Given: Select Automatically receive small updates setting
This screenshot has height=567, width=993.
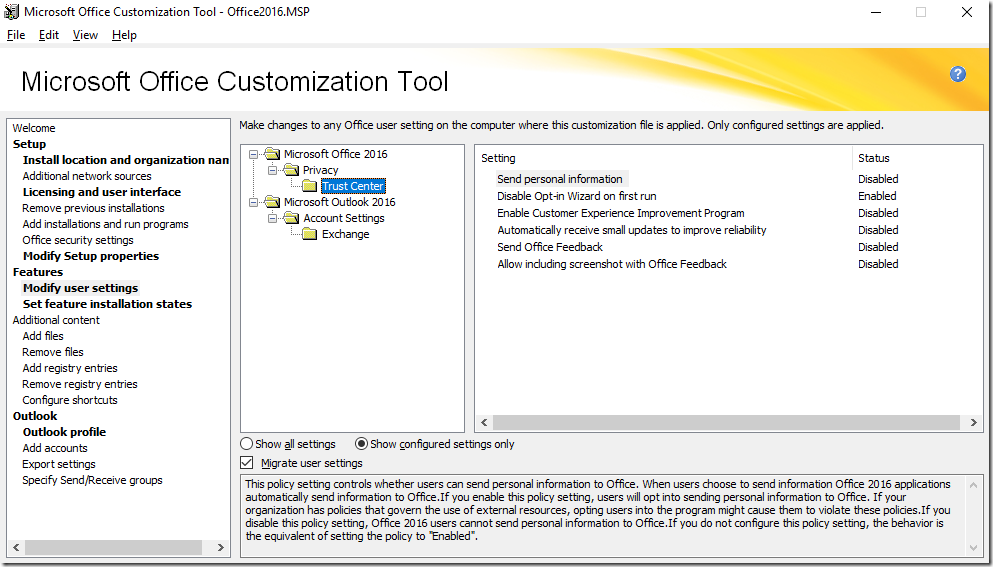Looking at the screenshot, I should click(631, 231).
